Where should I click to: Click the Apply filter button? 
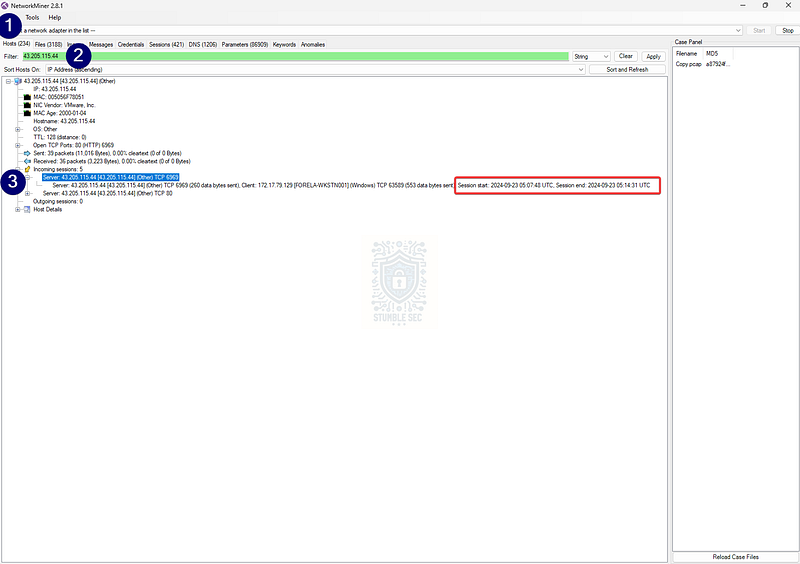(x=654, y=57)
